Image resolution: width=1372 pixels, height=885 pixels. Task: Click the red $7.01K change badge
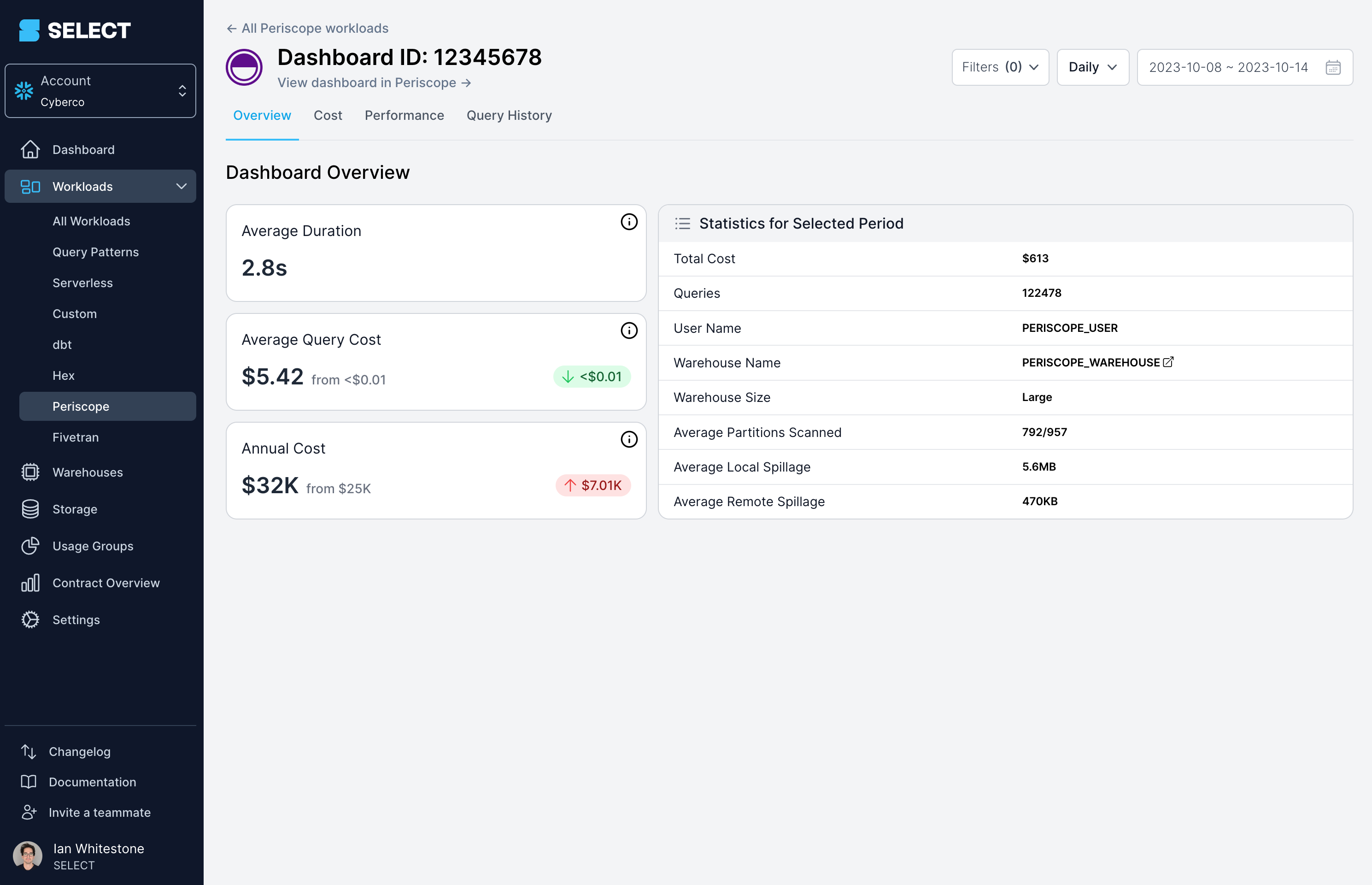[593, 486]
